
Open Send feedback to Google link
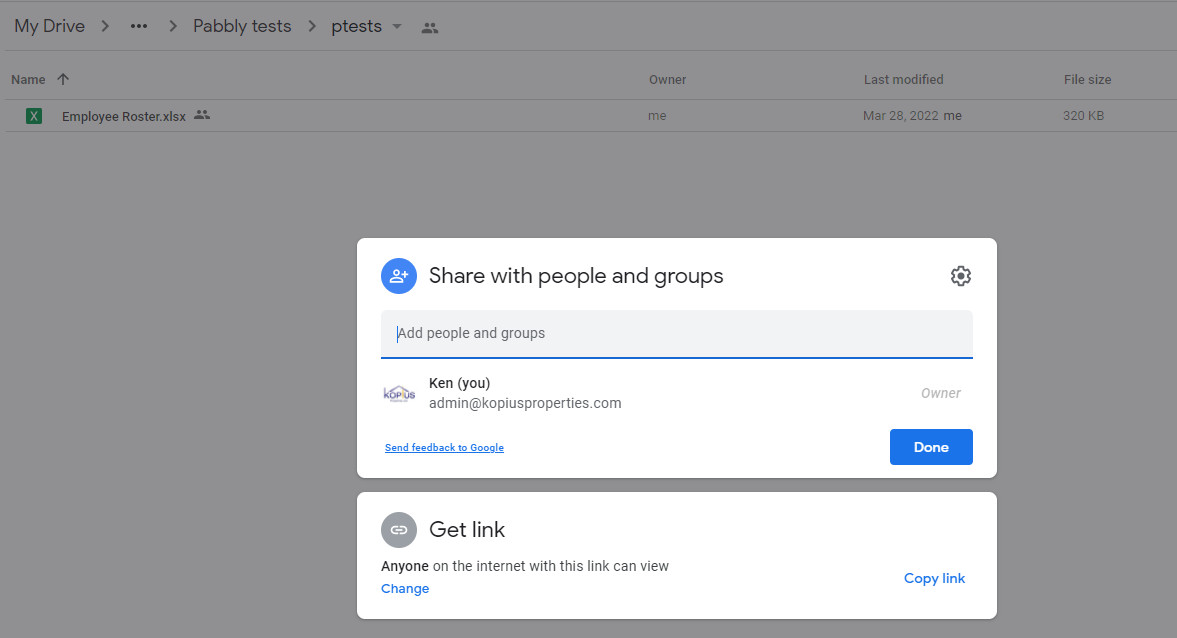(x=444, y=447)
